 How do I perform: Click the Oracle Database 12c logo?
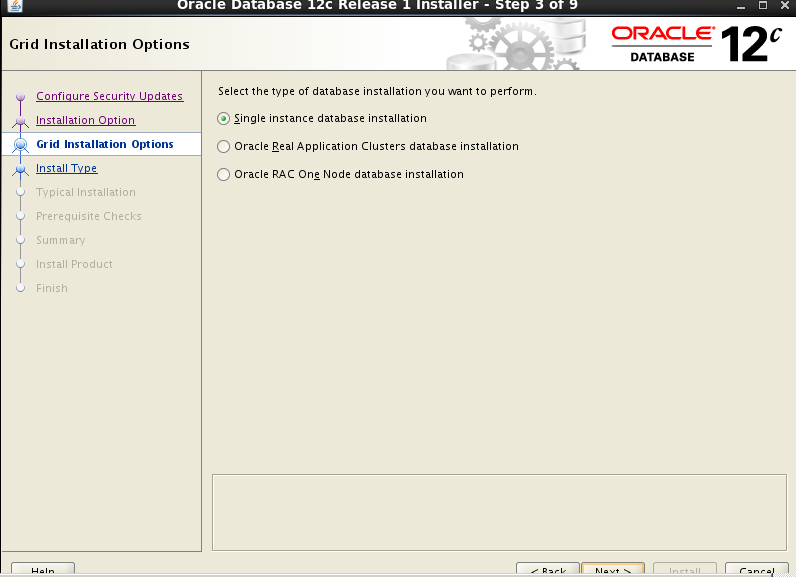click(696, 44)
